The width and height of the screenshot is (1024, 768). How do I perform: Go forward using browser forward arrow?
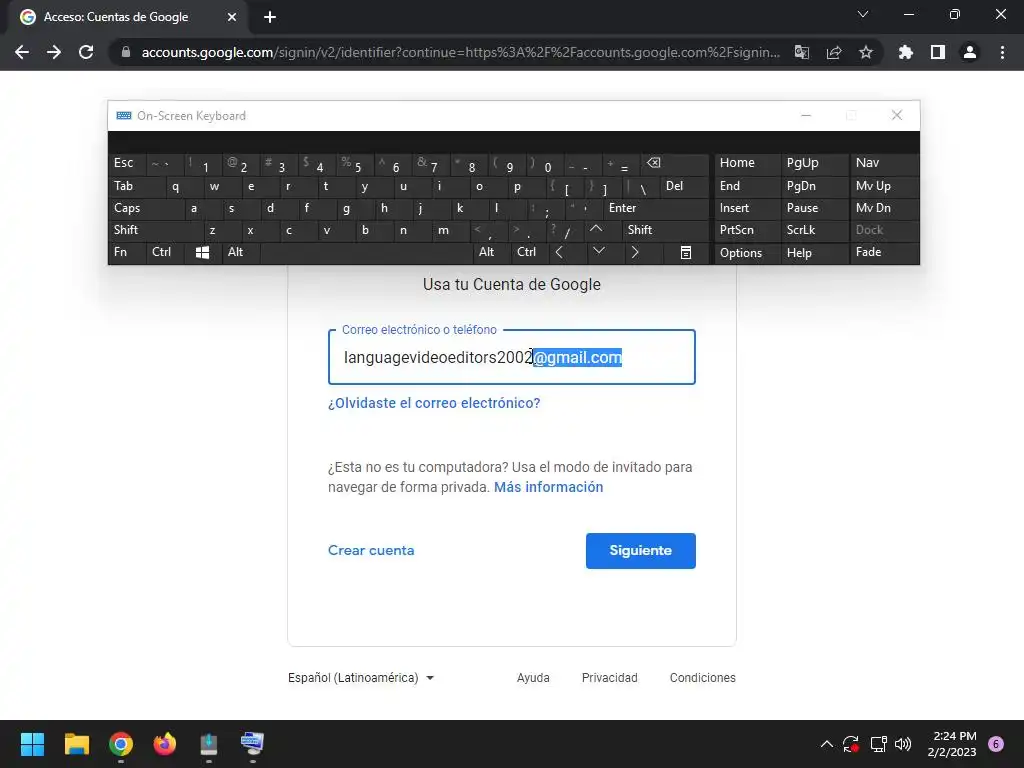click(54, 52)
